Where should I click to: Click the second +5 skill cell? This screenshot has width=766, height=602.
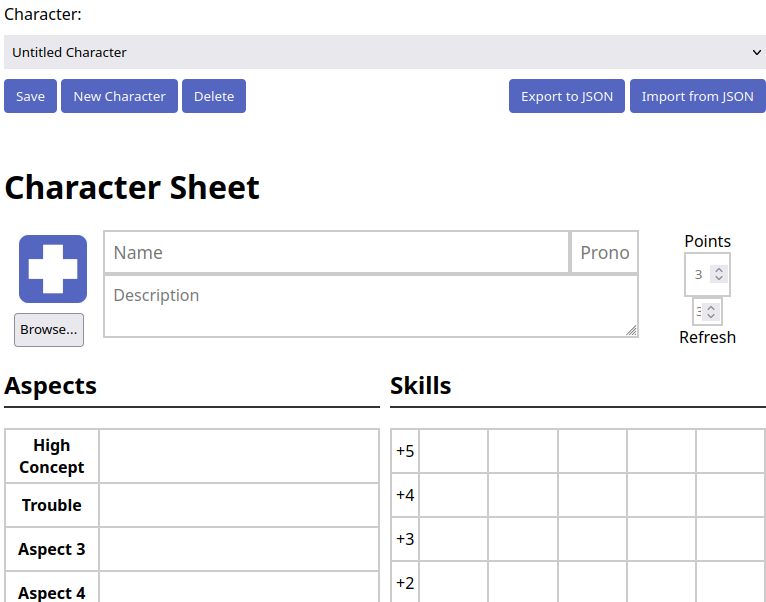click(x=523, y=451)
